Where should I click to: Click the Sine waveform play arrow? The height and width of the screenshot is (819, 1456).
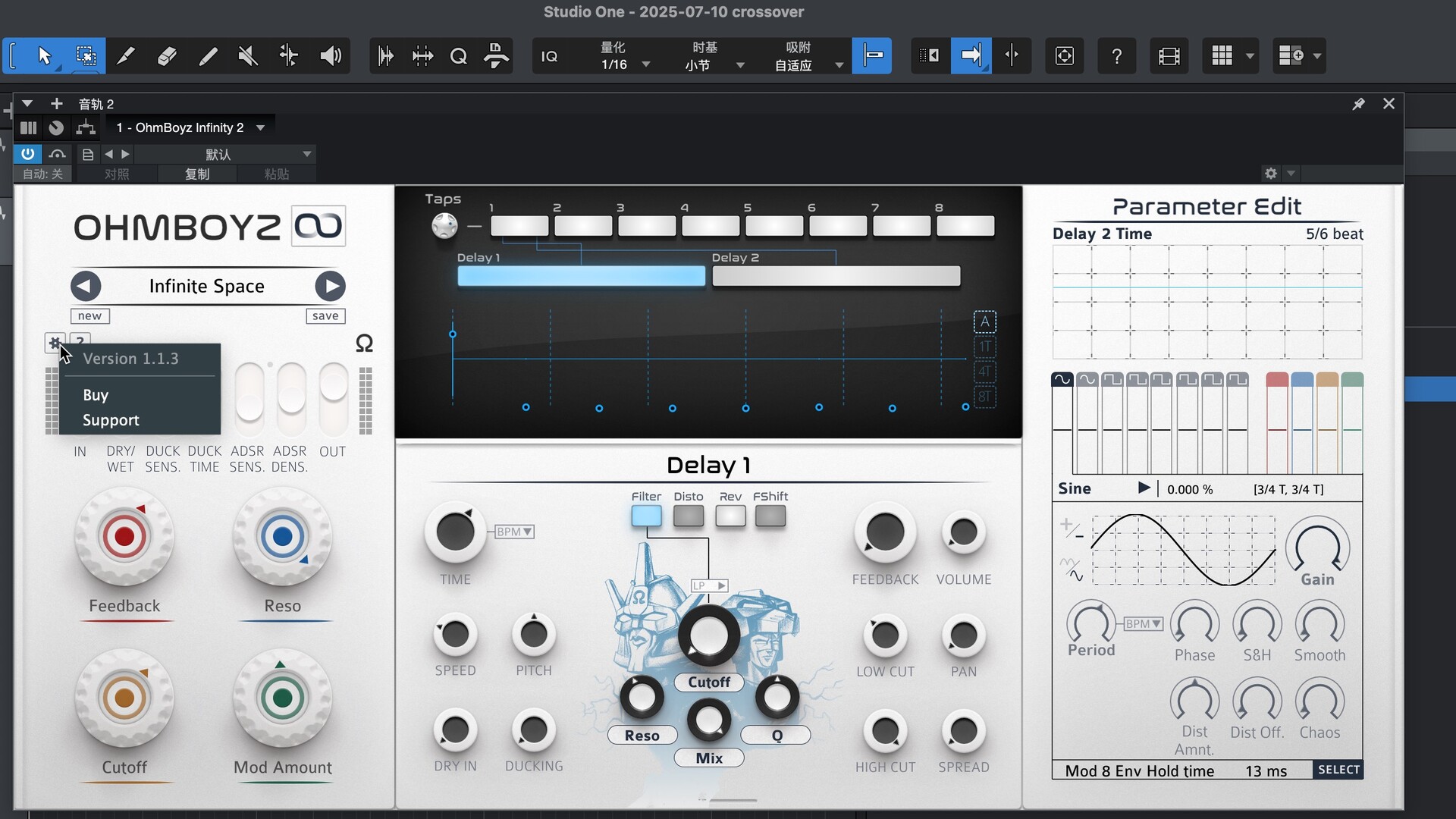(x=1144, y=488)
